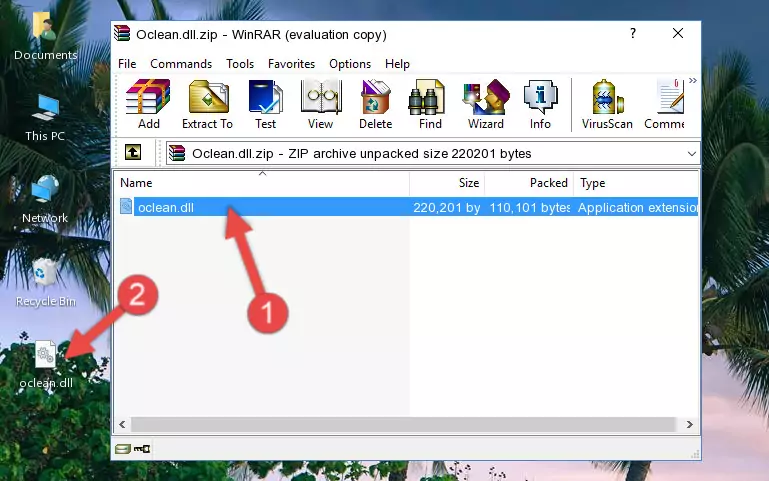Click the password key status bar icon
The width and height of the screenshot is (769, 481).
coord(142,448)
